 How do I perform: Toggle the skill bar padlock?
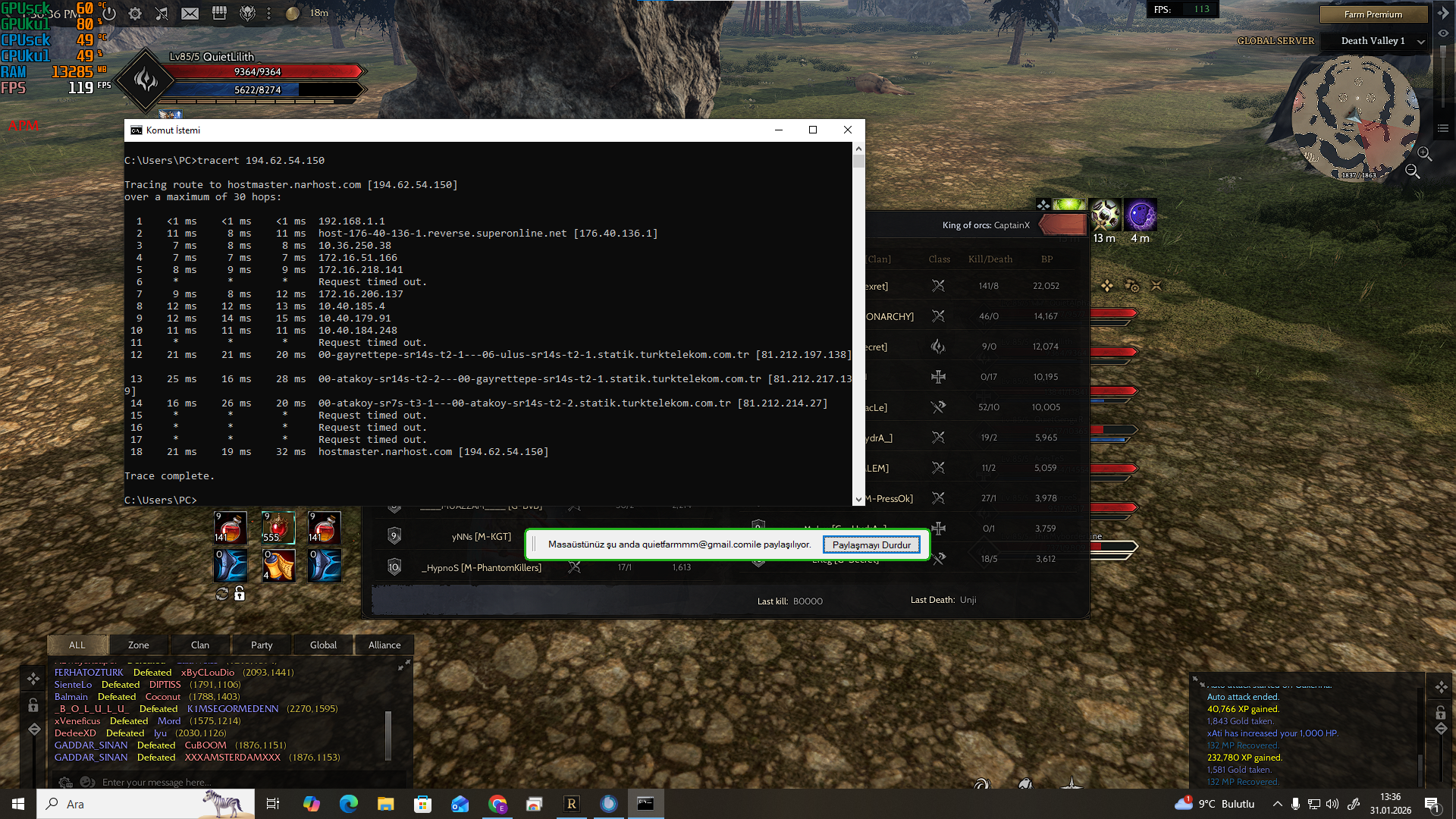pyautogui.click(x=240, y=594)
